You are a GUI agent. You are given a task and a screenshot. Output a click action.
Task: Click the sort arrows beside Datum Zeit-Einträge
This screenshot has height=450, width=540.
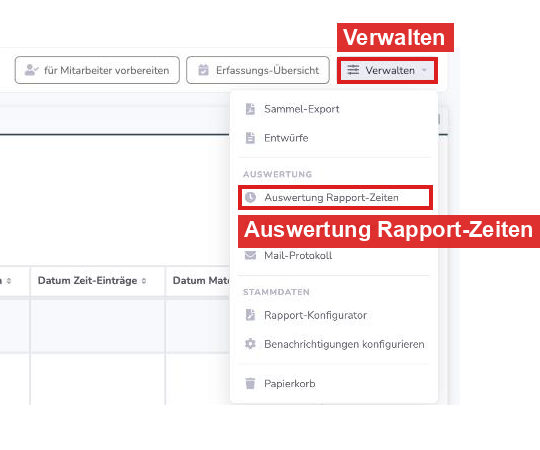coord(144,281)
